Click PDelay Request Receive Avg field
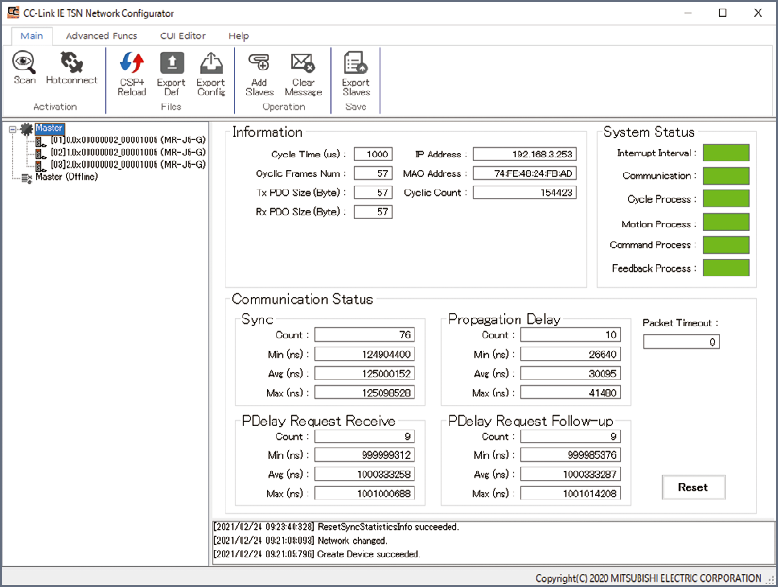Screen dimensions: 778x587 click(x=364, y=474)
